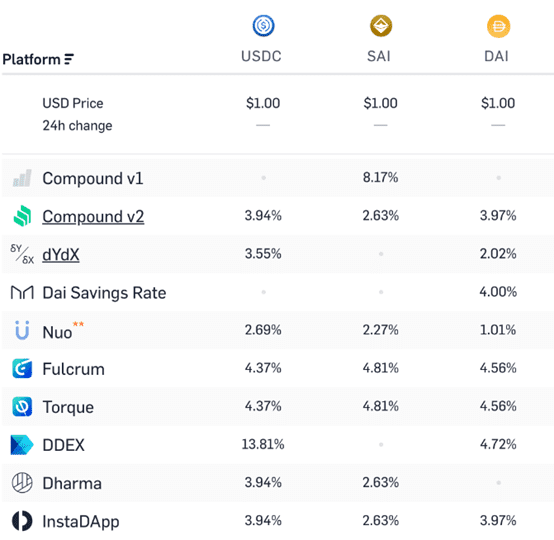This screenshot has height=540, width=554.
Task: Click the Fulcrum logo icon
Action: tap(22, 368)
